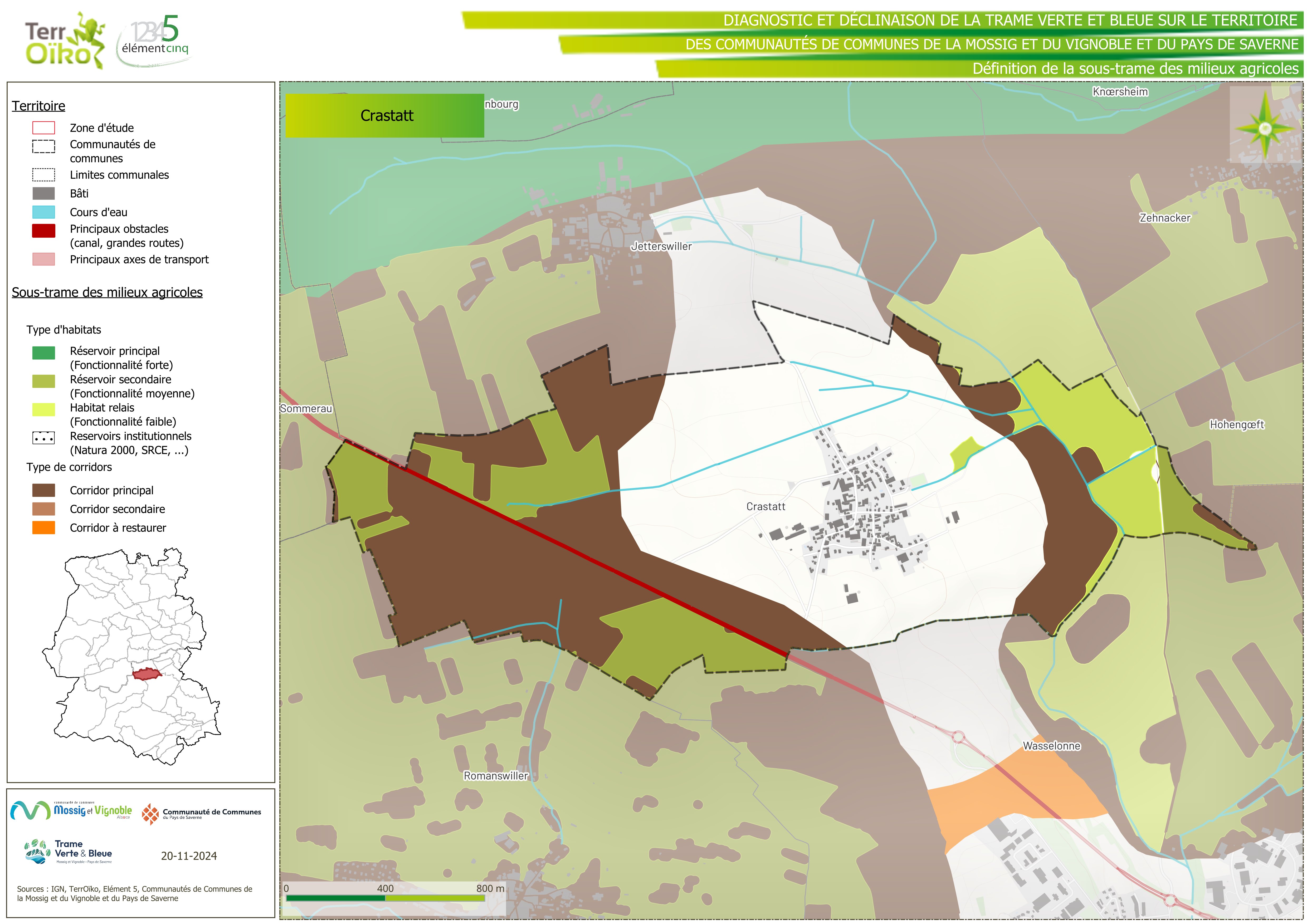
Task: Click the Crastatt green title banner
Action: (x=385, y=116)
